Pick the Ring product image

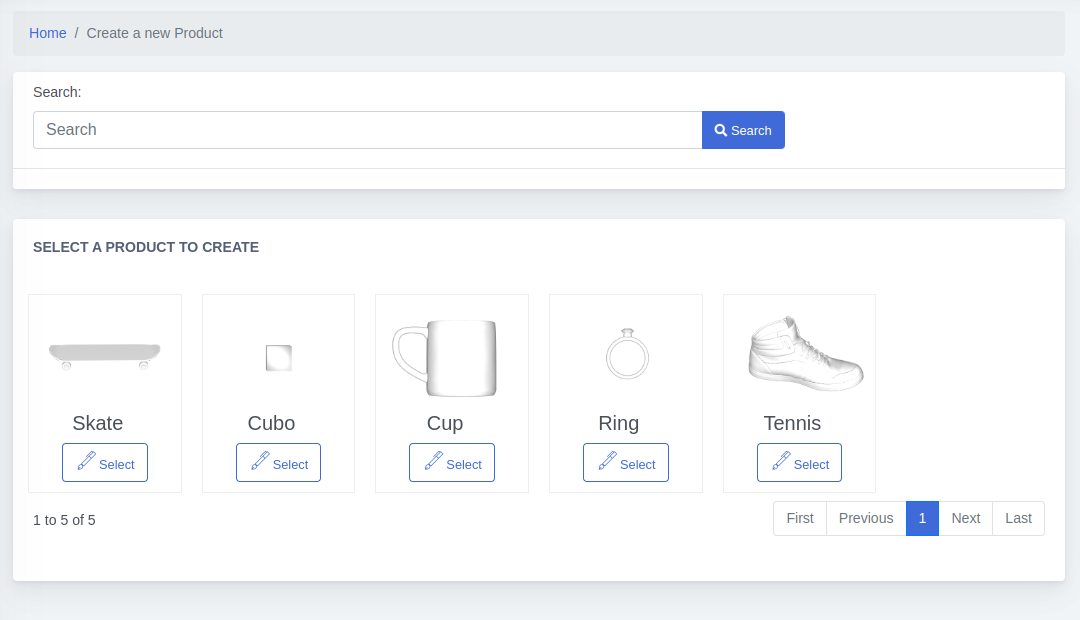[627, 354]
